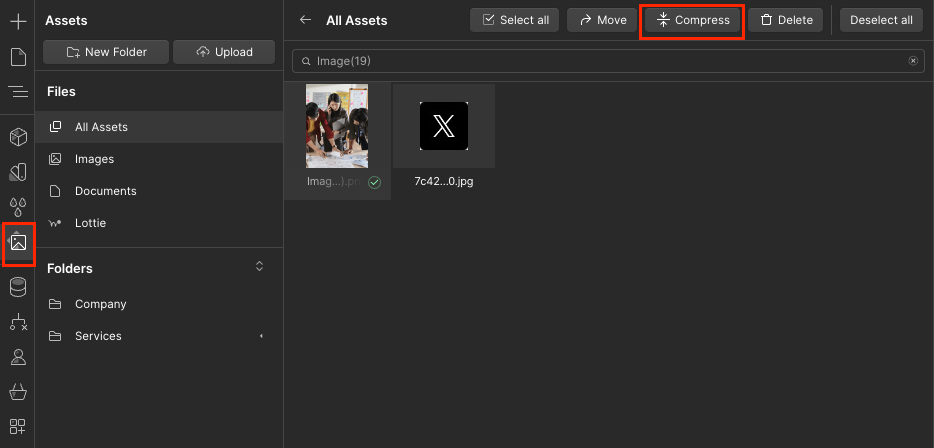Filter by Documents in the Files list
Screen dimensions: 934x448
(159, 191)
